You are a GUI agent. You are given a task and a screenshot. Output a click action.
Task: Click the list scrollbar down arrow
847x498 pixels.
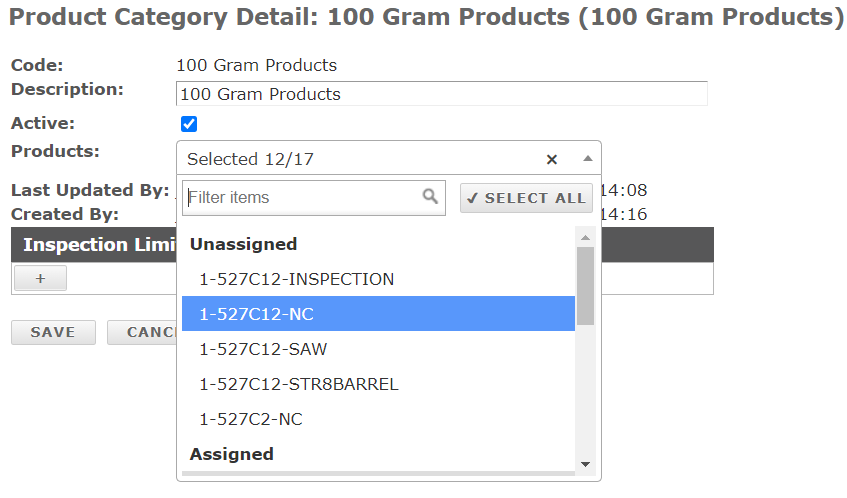coord(586,464)
